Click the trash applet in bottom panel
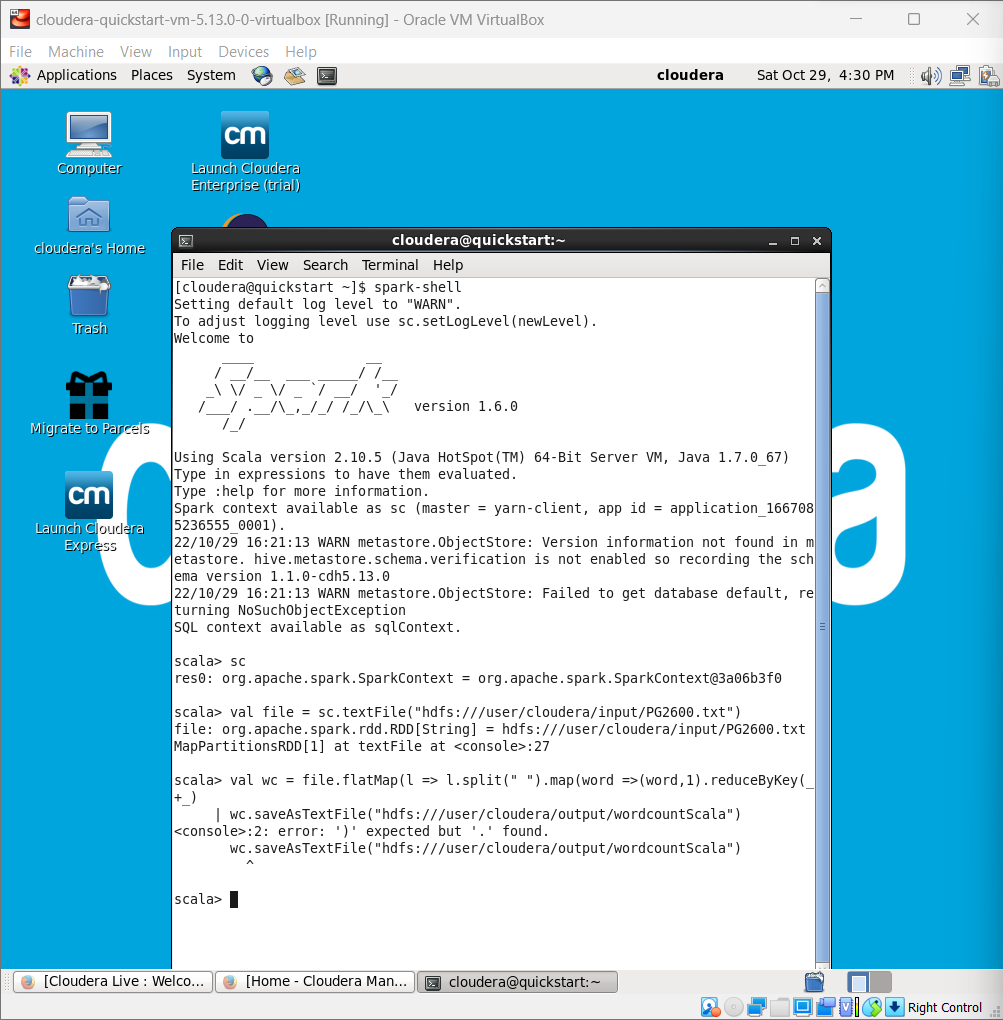Viewport: 1003px width, 1020px height. [x=814, y=982]
